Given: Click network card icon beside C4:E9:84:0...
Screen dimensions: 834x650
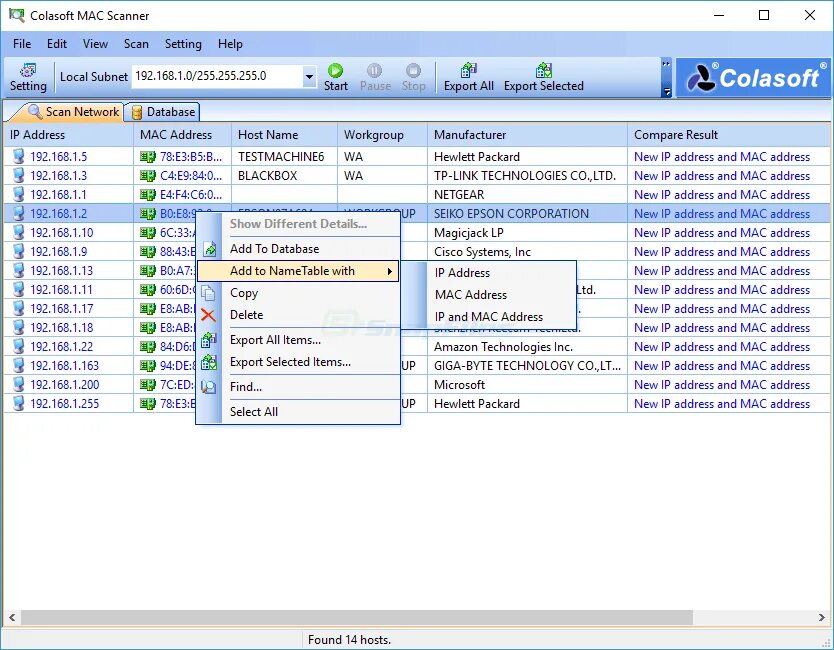Looking at the screenshot, I should [148, 176].
